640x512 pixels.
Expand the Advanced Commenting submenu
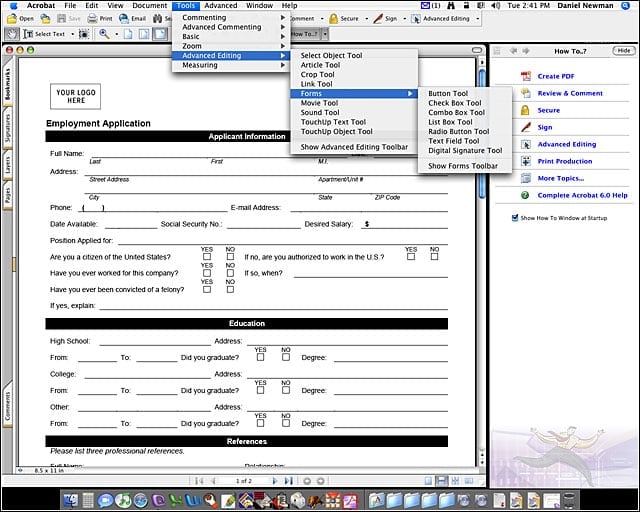231,27
